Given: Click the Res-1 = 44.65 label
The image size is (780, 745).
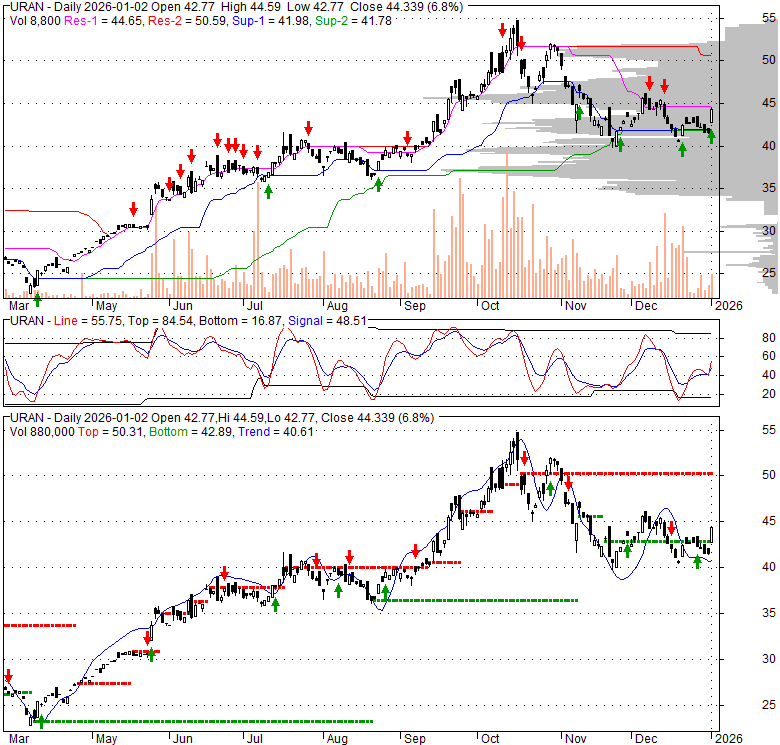Looking at the screenshot, I should pos(103,21).
